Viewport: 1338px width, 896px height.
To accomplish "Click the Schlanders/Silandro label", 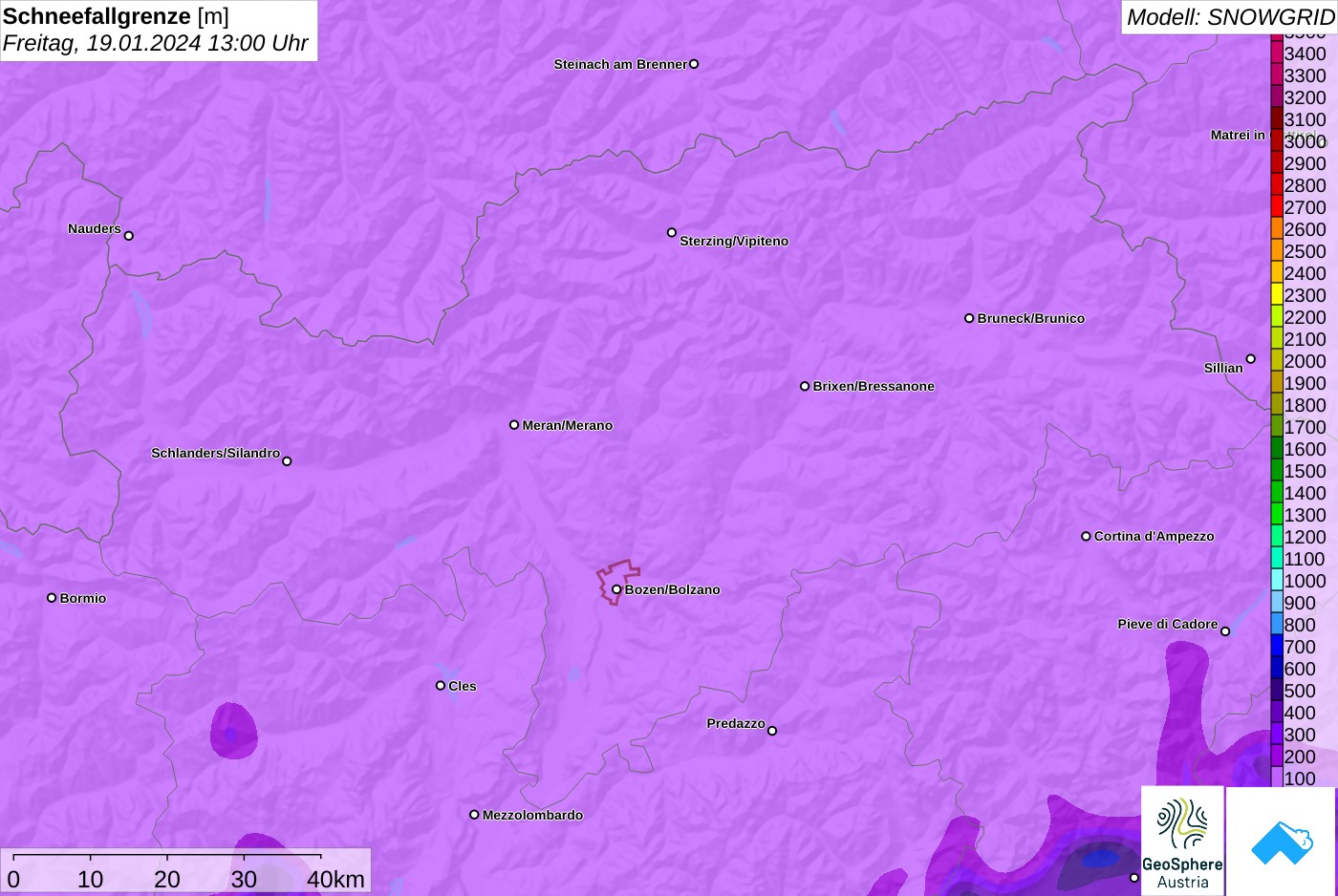I will 215,453.
